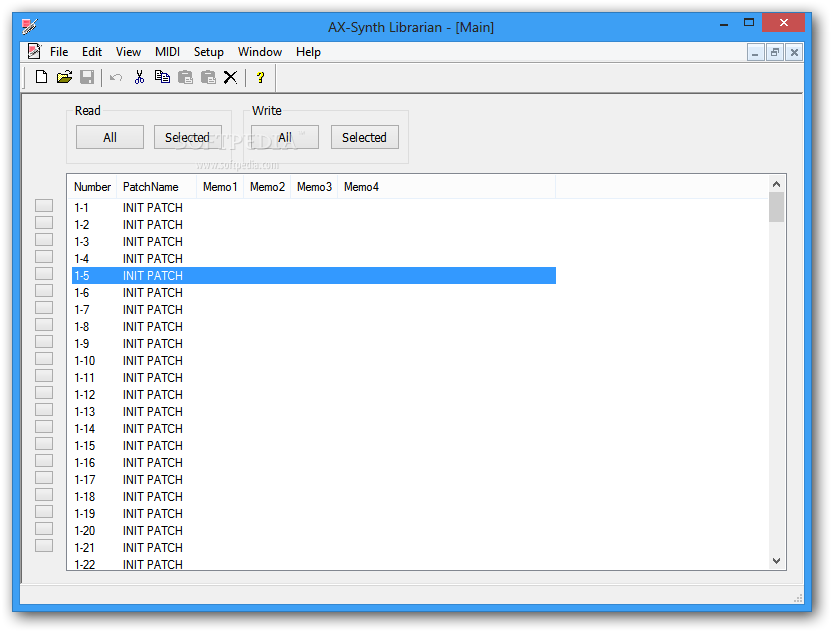Toggle the side button beside patch 1-10
Screen dimensions: 832x632
[x=44, y=358]
